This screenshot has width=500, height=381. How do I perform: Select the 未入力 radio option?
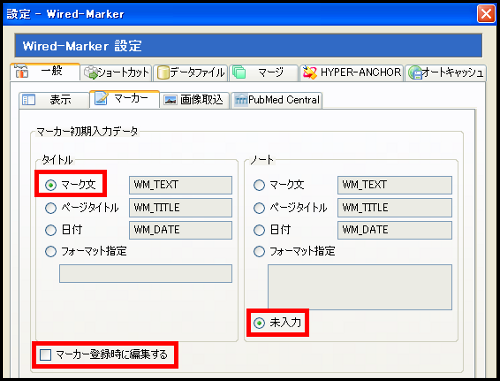(259, 323)
